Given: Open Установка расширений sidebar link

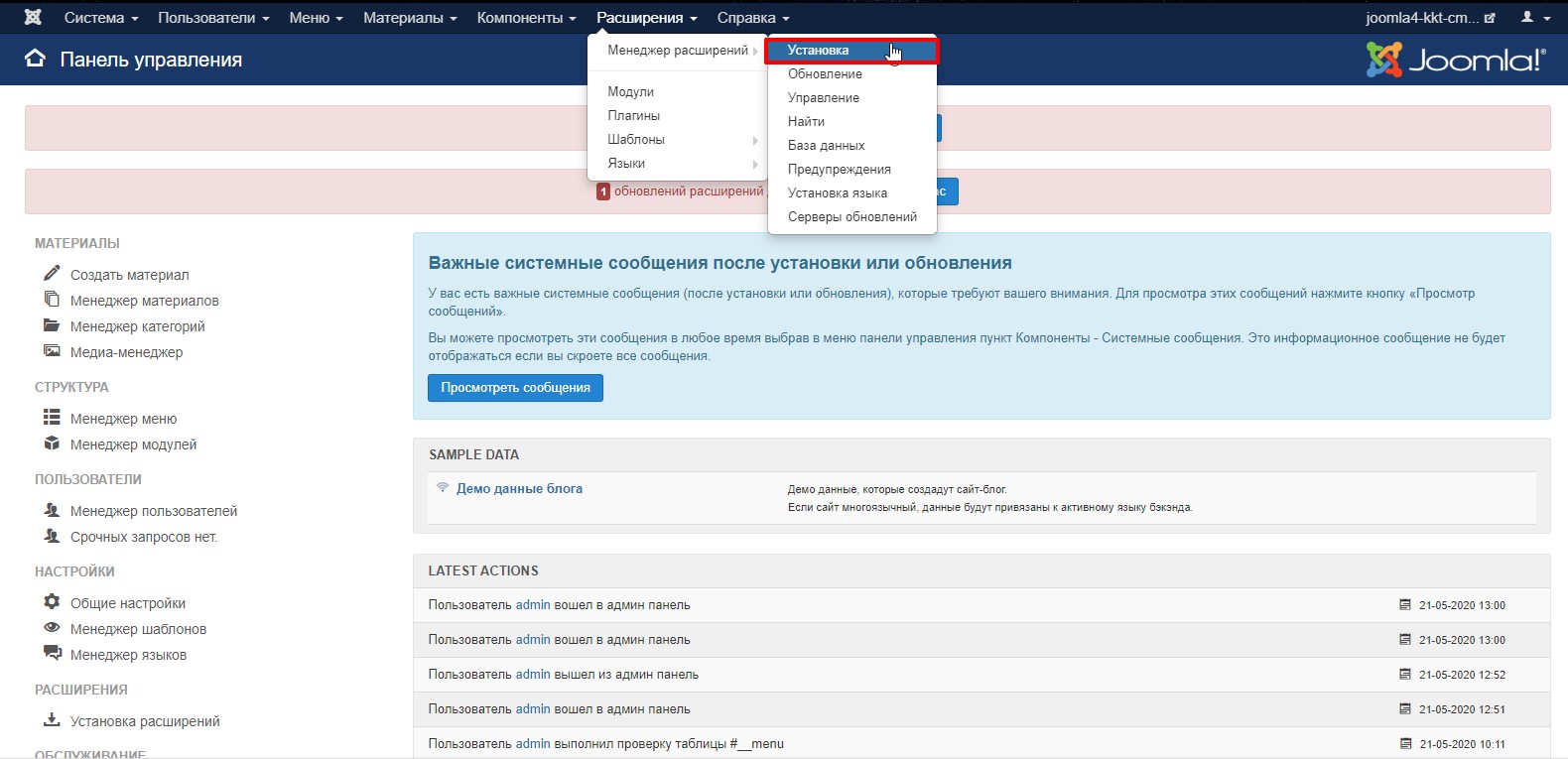Looking at the screenshot, I should tap(145, 721).
